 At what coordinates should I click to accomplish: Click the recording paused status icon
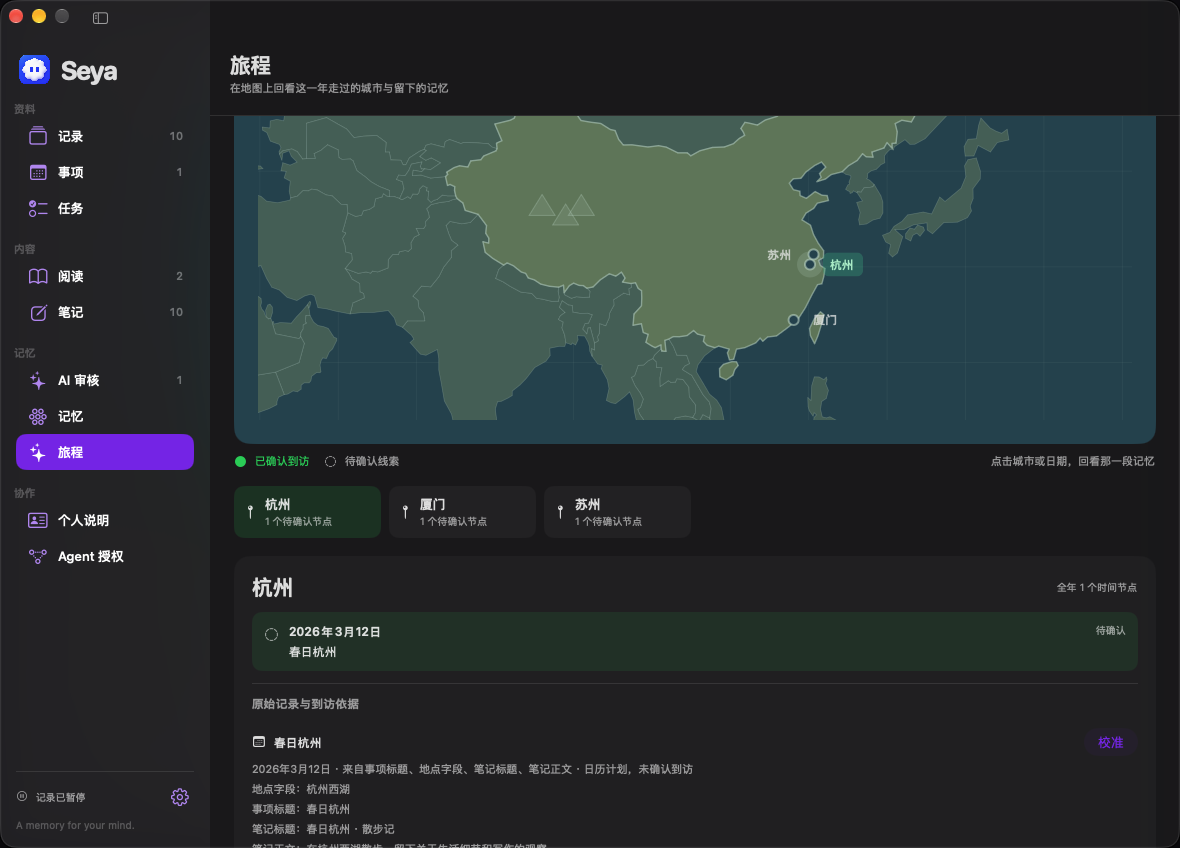[22, 796]
